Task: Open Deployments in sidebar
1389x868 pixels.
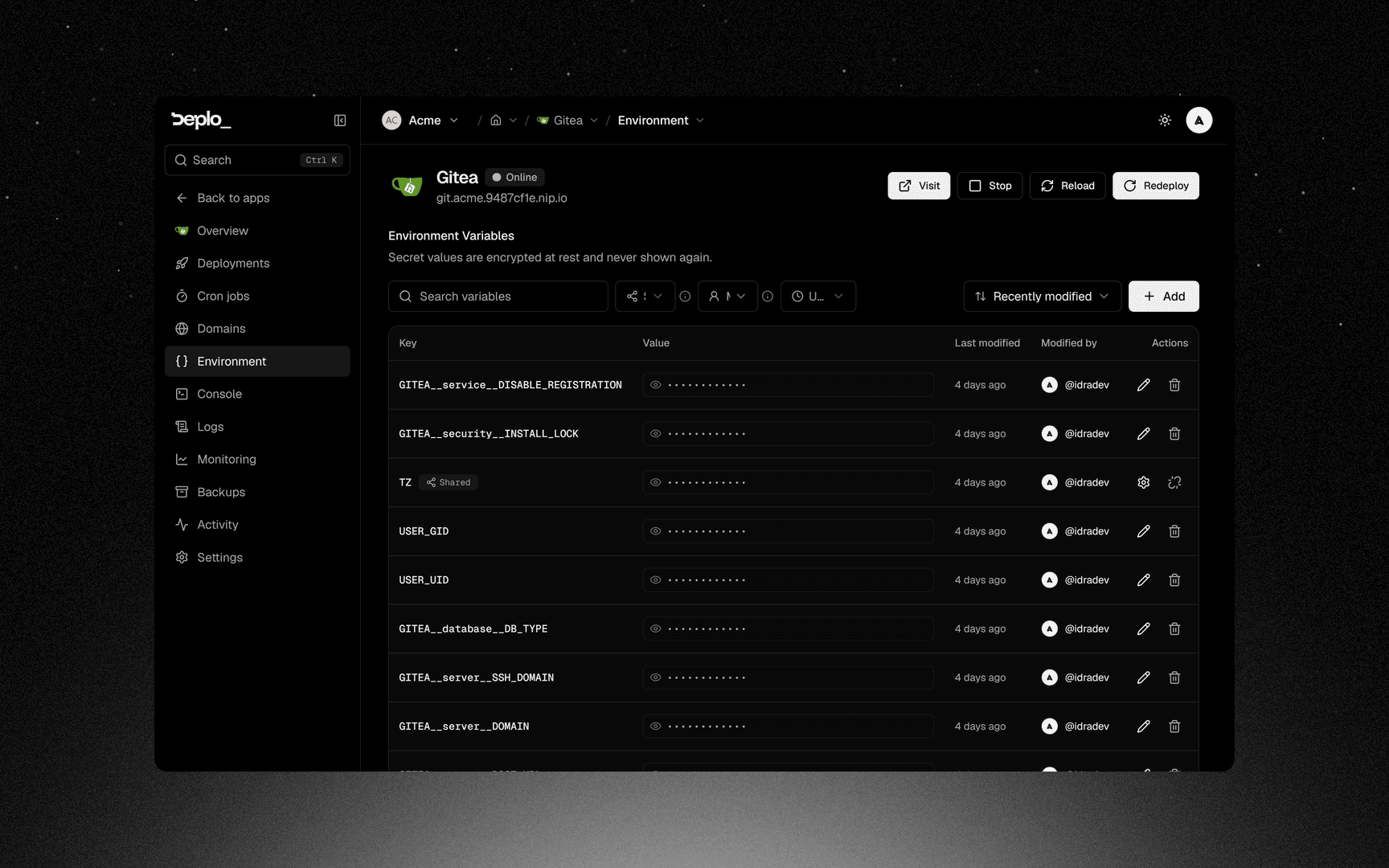Action: [257, 264]
